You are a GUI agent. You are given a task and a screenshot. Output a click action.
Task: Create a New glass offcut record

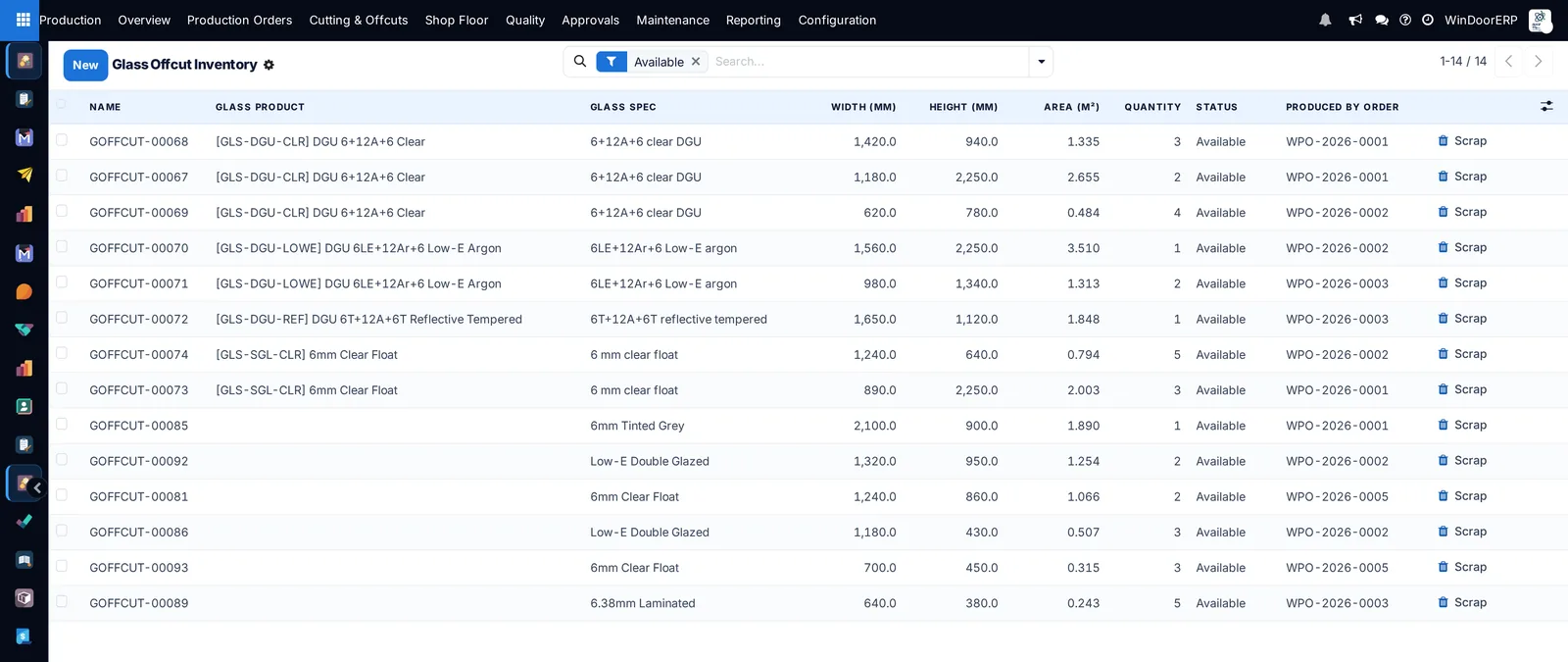[85, 65]
